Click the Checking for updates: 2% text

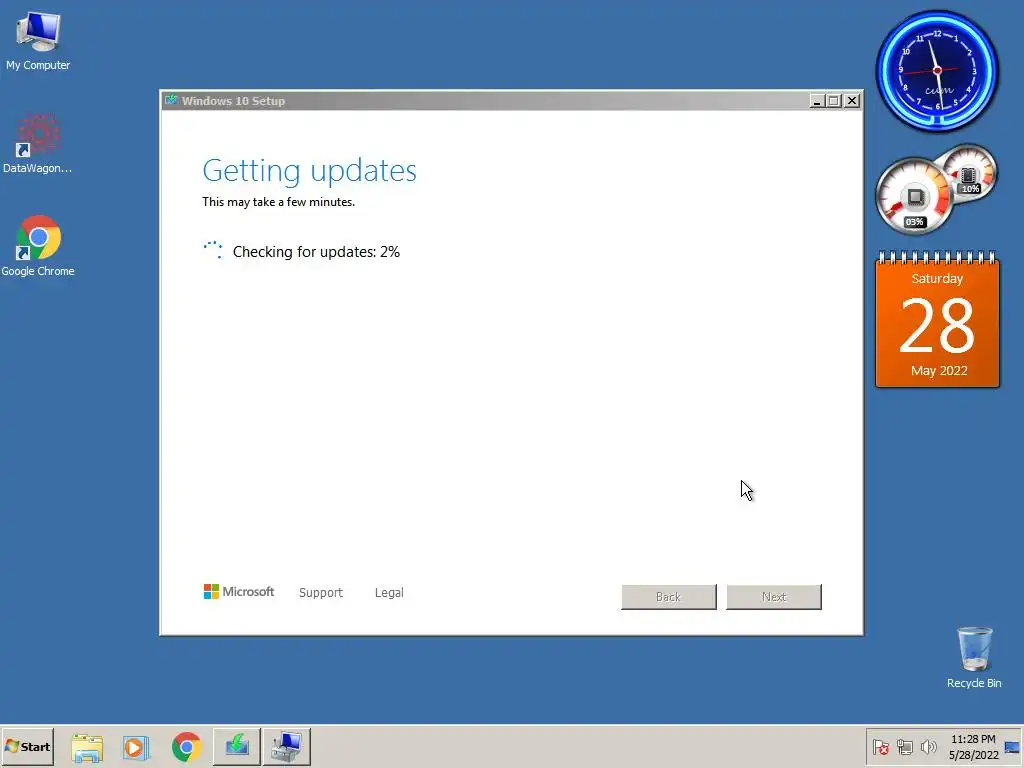point(316,252)
